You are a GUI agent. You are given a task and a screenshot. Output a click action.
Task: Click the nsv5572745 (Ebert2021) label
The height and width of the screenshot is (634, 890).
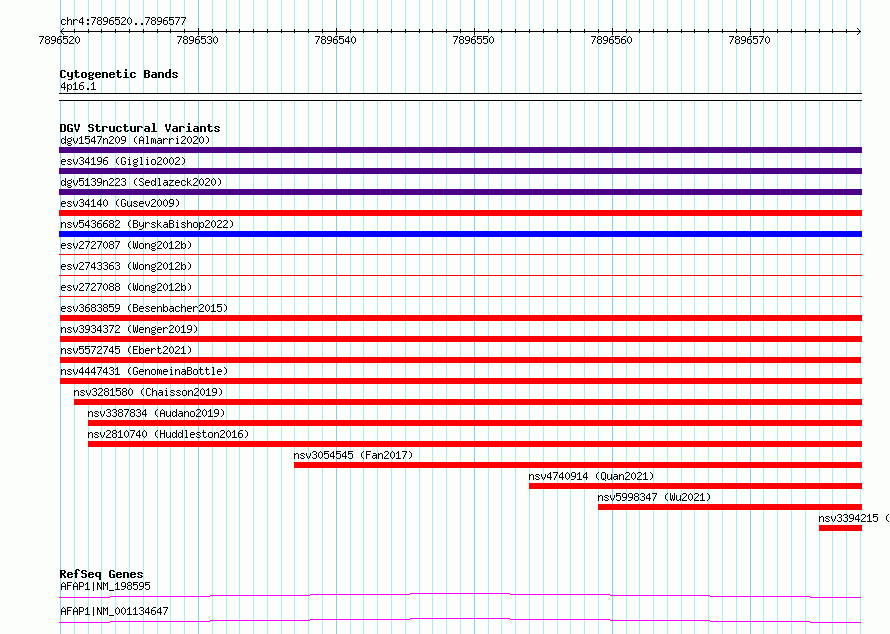click(126, 350)
